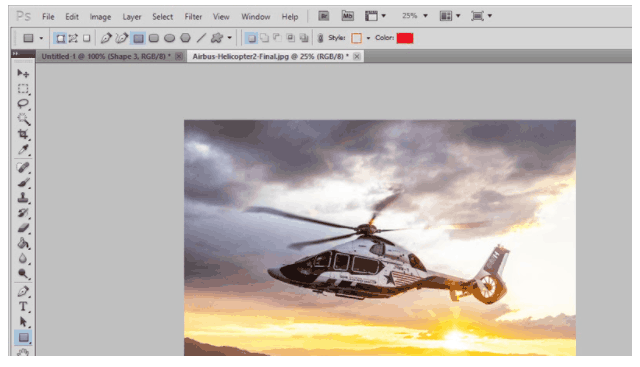Viewport: 640px width, 367px height.
Task: Choose the Line shape option
Action: (201, 38)
